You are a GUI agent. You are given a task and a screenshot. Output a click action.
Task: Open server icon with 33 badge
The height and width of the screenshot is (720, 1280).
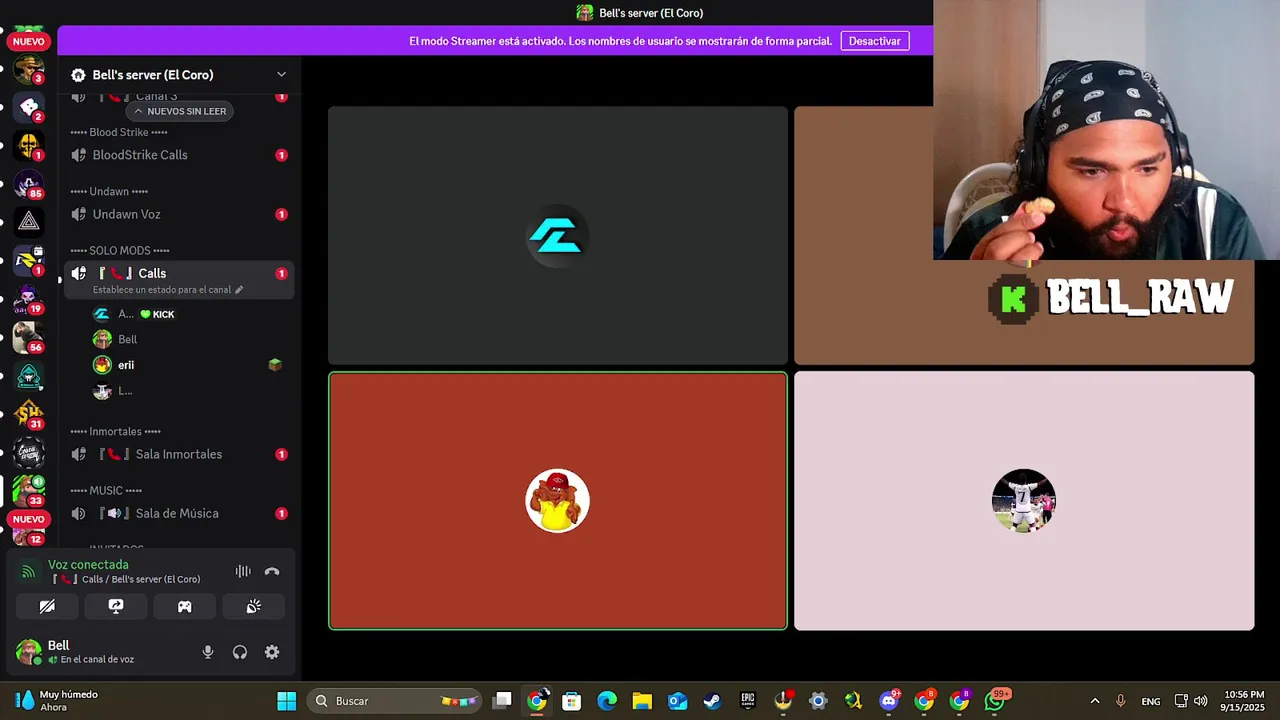coord(28,490)
